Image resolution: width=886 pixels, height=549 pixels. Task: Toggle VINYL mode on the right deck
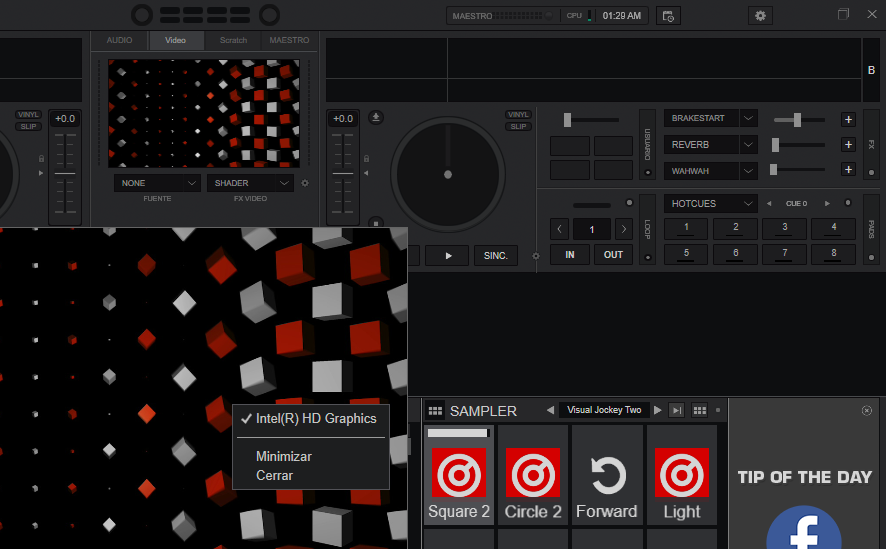click(x=518, y=115)
